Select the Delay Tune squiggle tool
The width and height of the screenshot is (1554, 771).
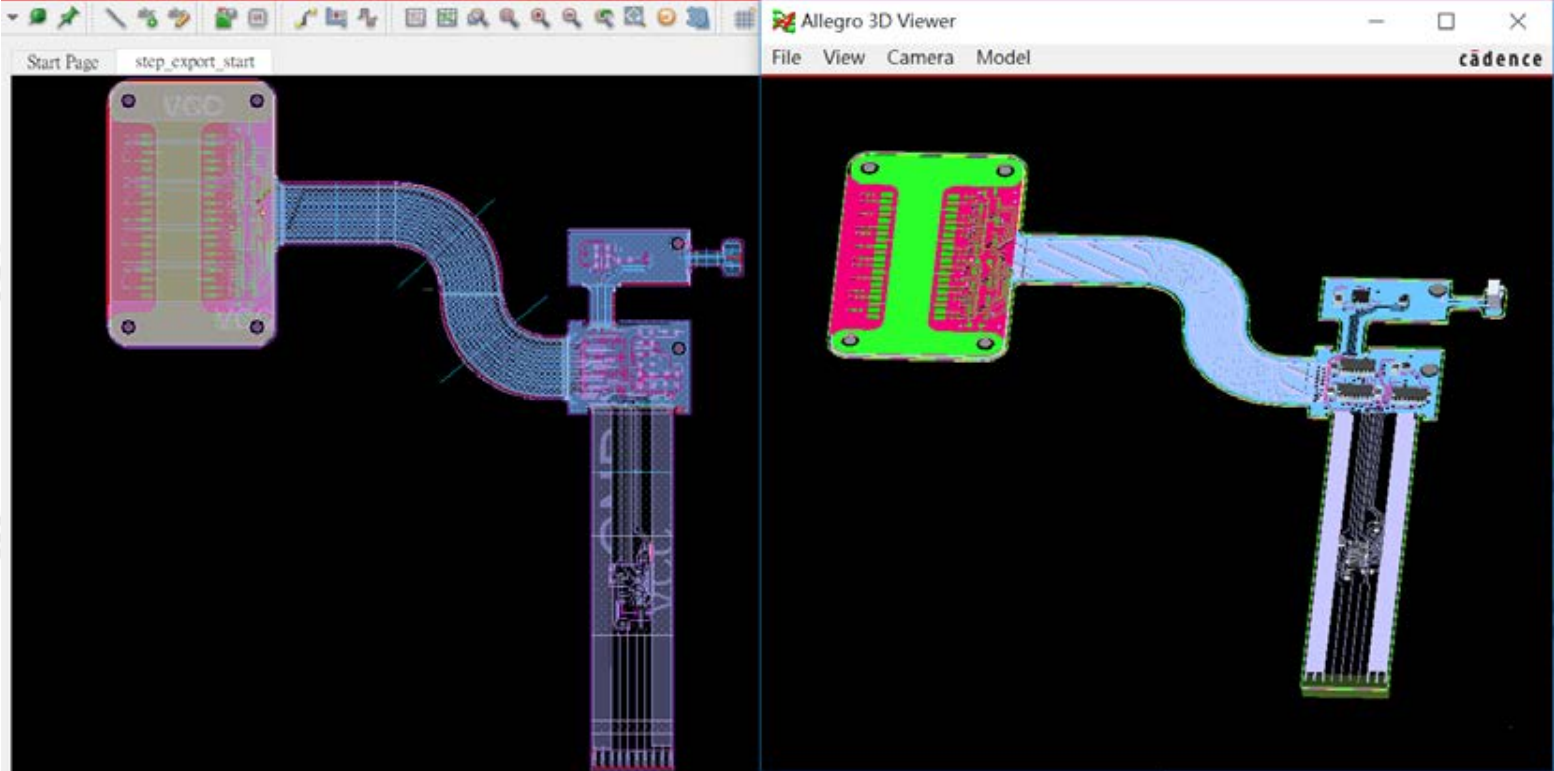(x=368, y=17)
